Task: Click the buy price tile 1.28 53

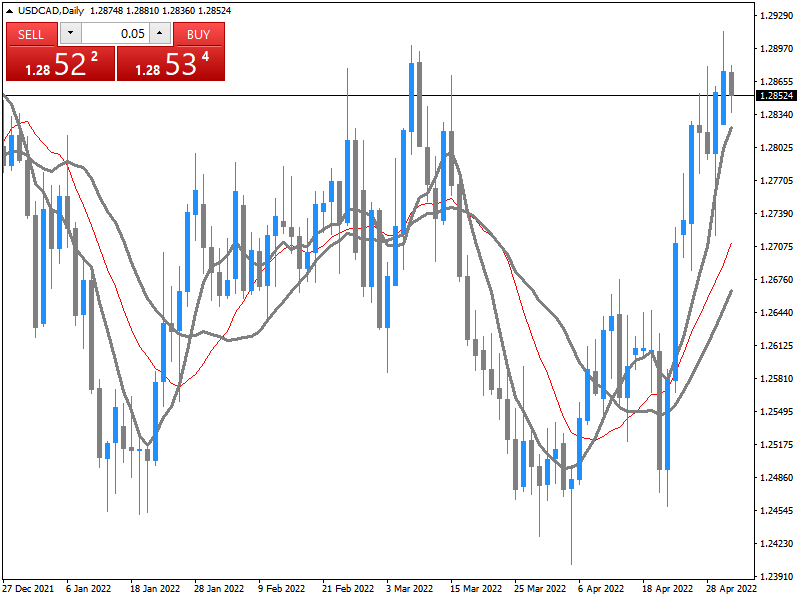Action: point(171,64)
